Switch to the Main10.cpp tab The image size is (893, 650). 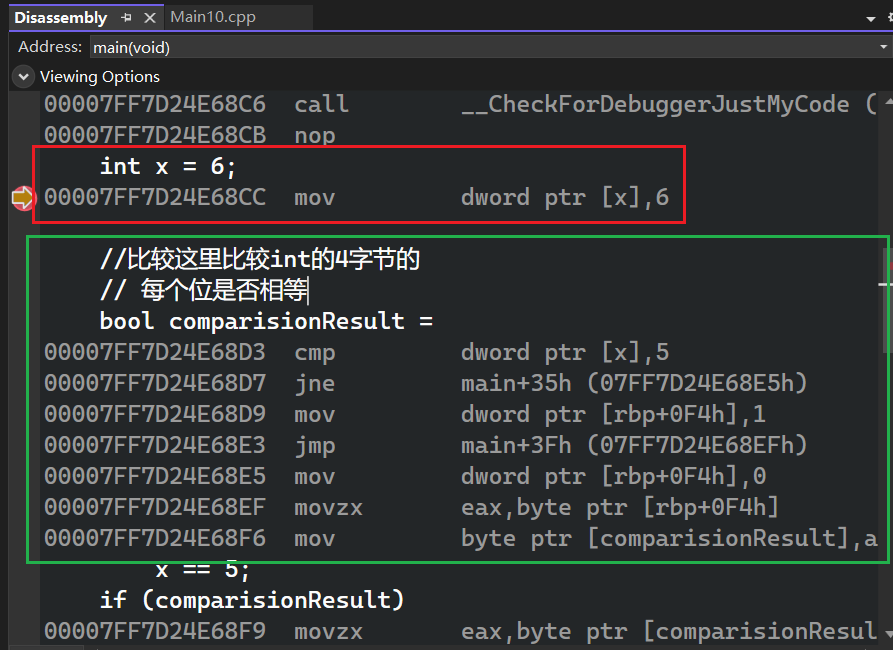[213, 17]
